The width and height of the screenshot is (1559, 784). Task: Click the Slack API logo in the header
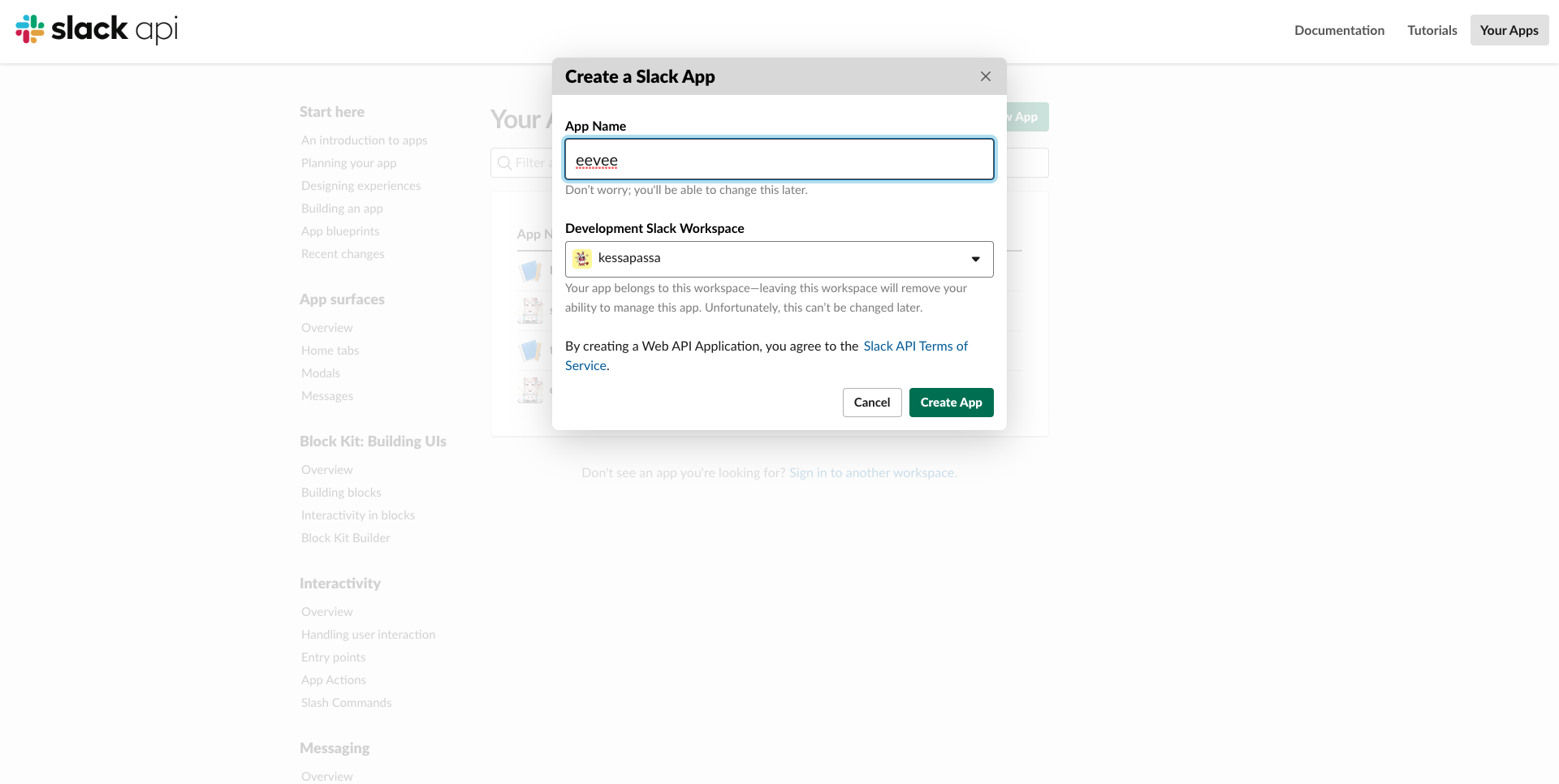click(95, 30)
